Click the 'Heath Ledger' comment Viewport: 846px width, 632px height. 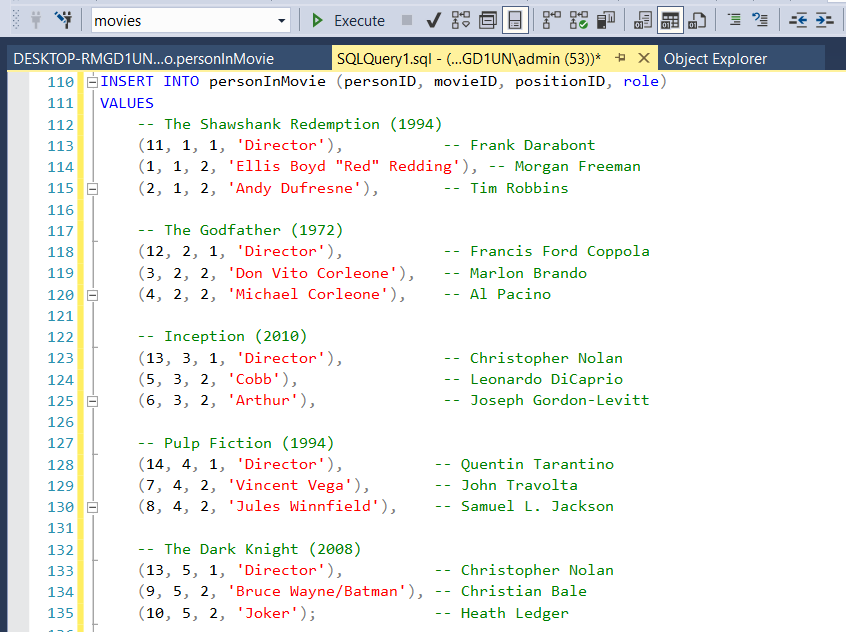(502, 613)
